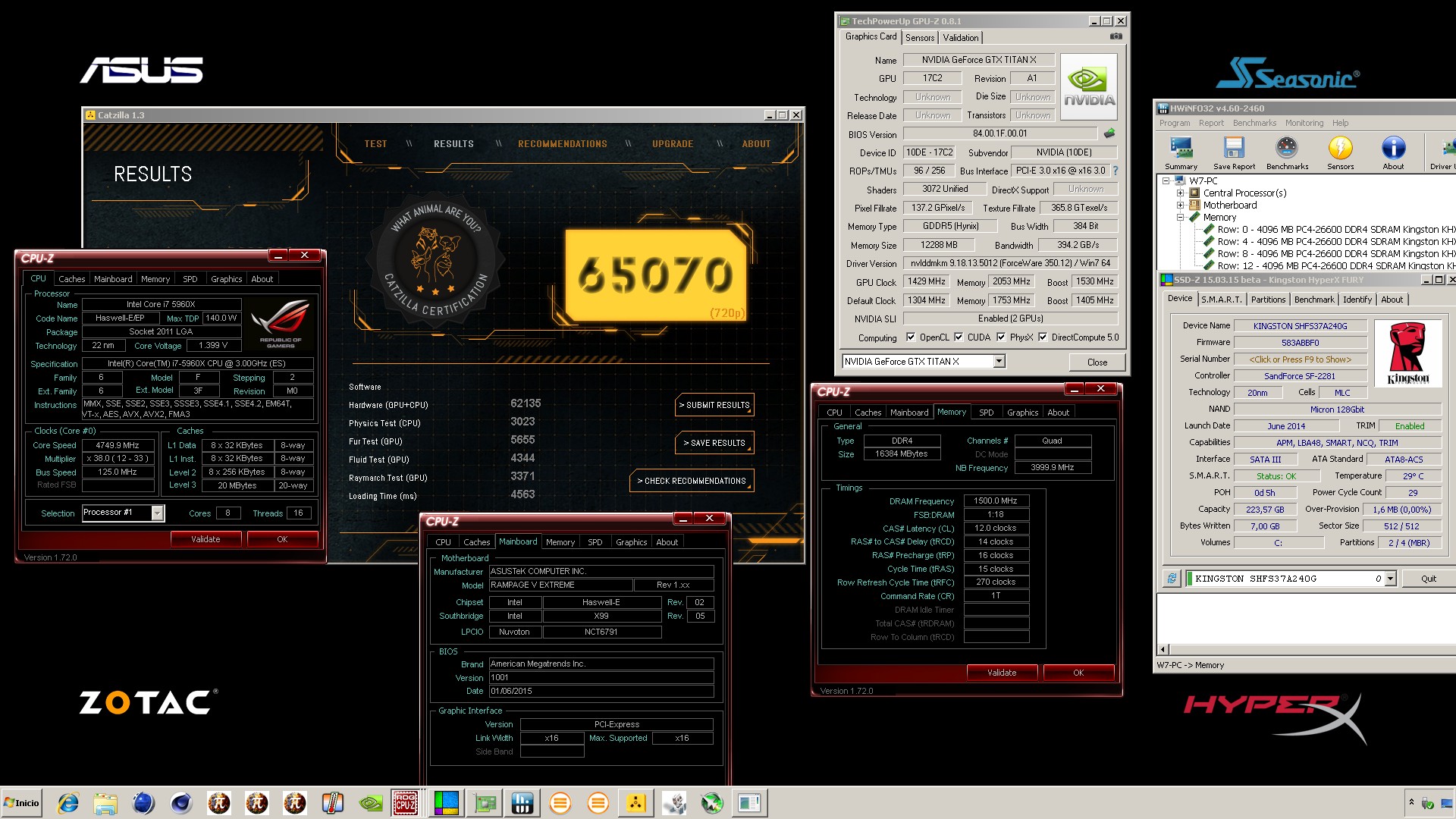
Task: Click the 65070 score panel
Action: 656,275
